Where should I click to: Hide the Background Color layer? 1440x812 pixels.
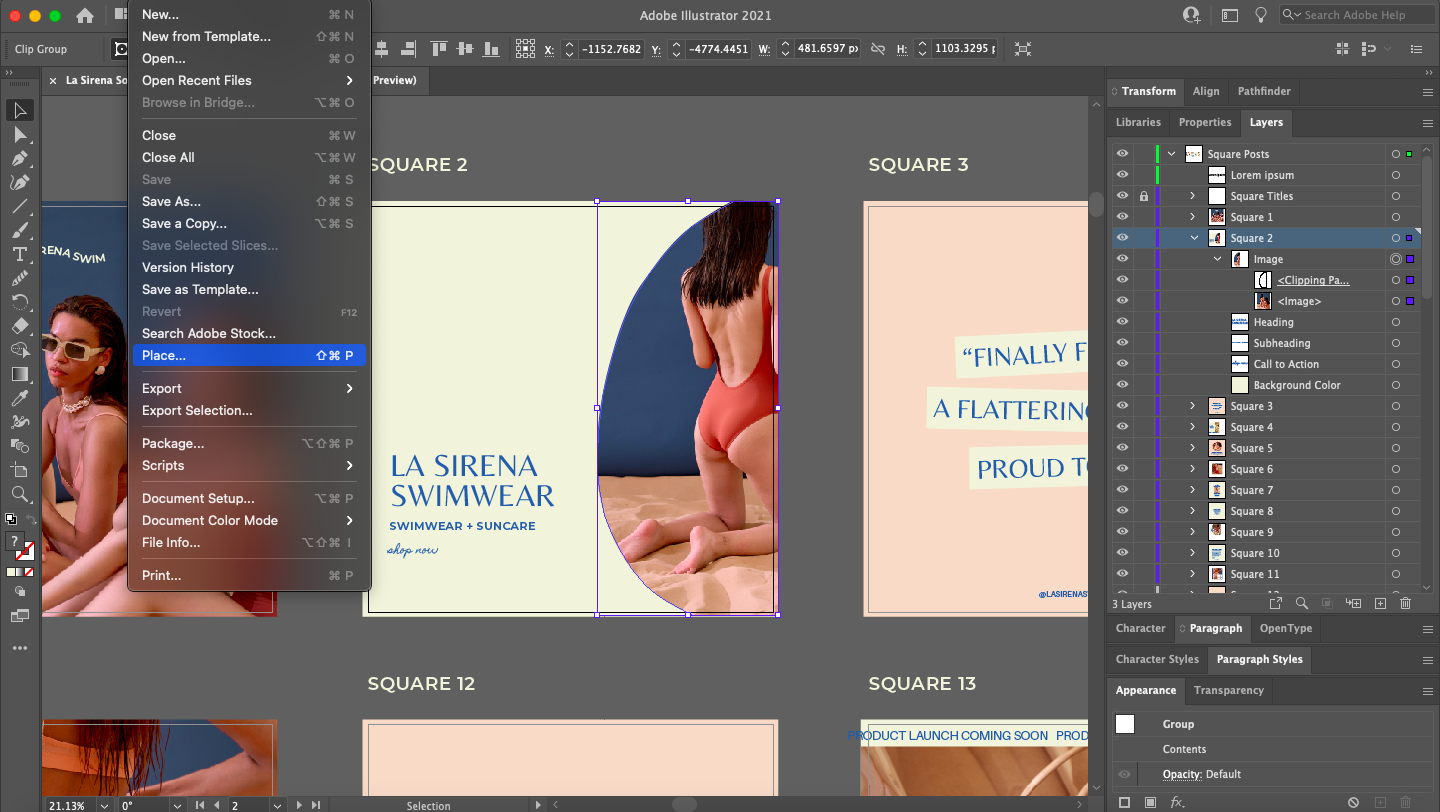(x=1122, y=385)
